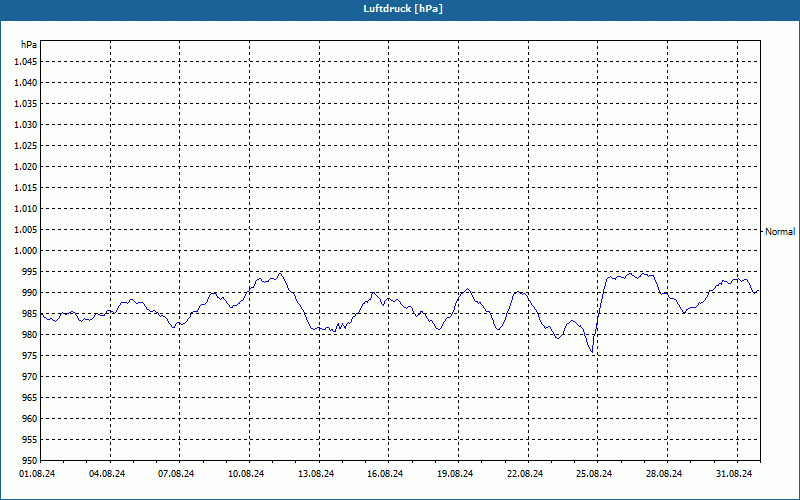Click the 985 y-axis value

click(30, 314)
